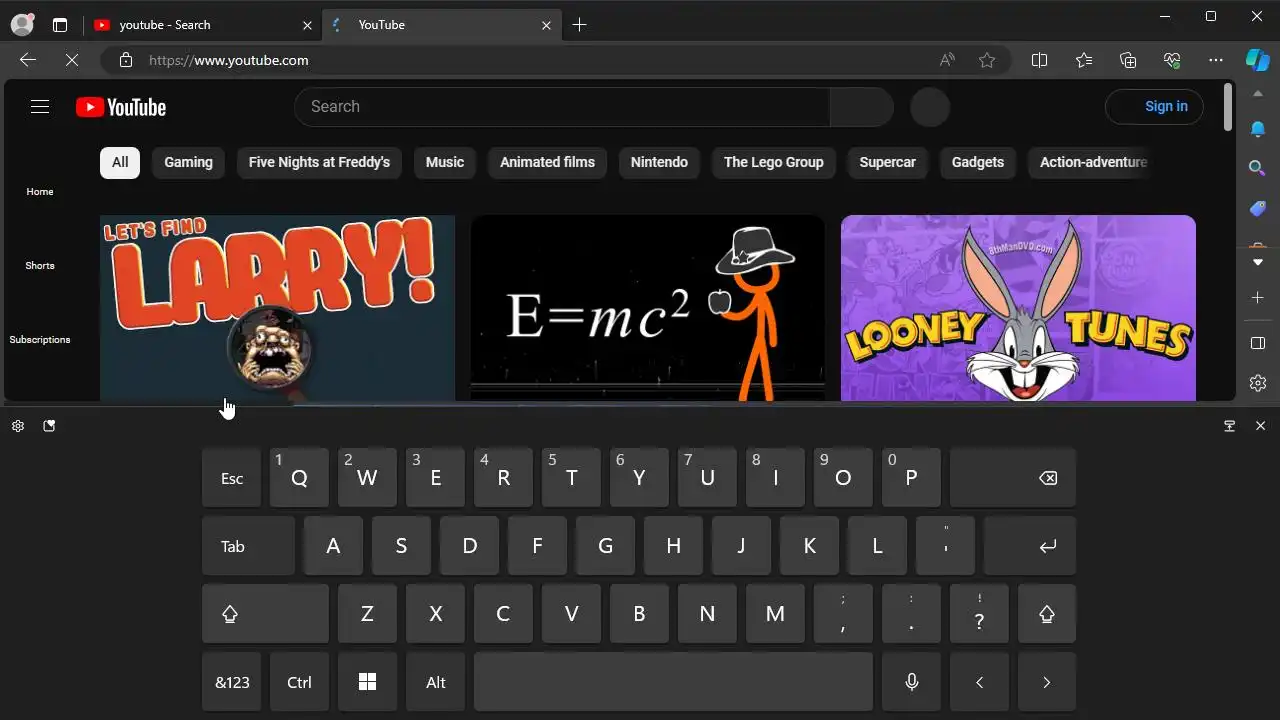1280x720 pixels.
Task: Activate the Read aloud icon
Action: pyautogui.click(x=947, y=60)
